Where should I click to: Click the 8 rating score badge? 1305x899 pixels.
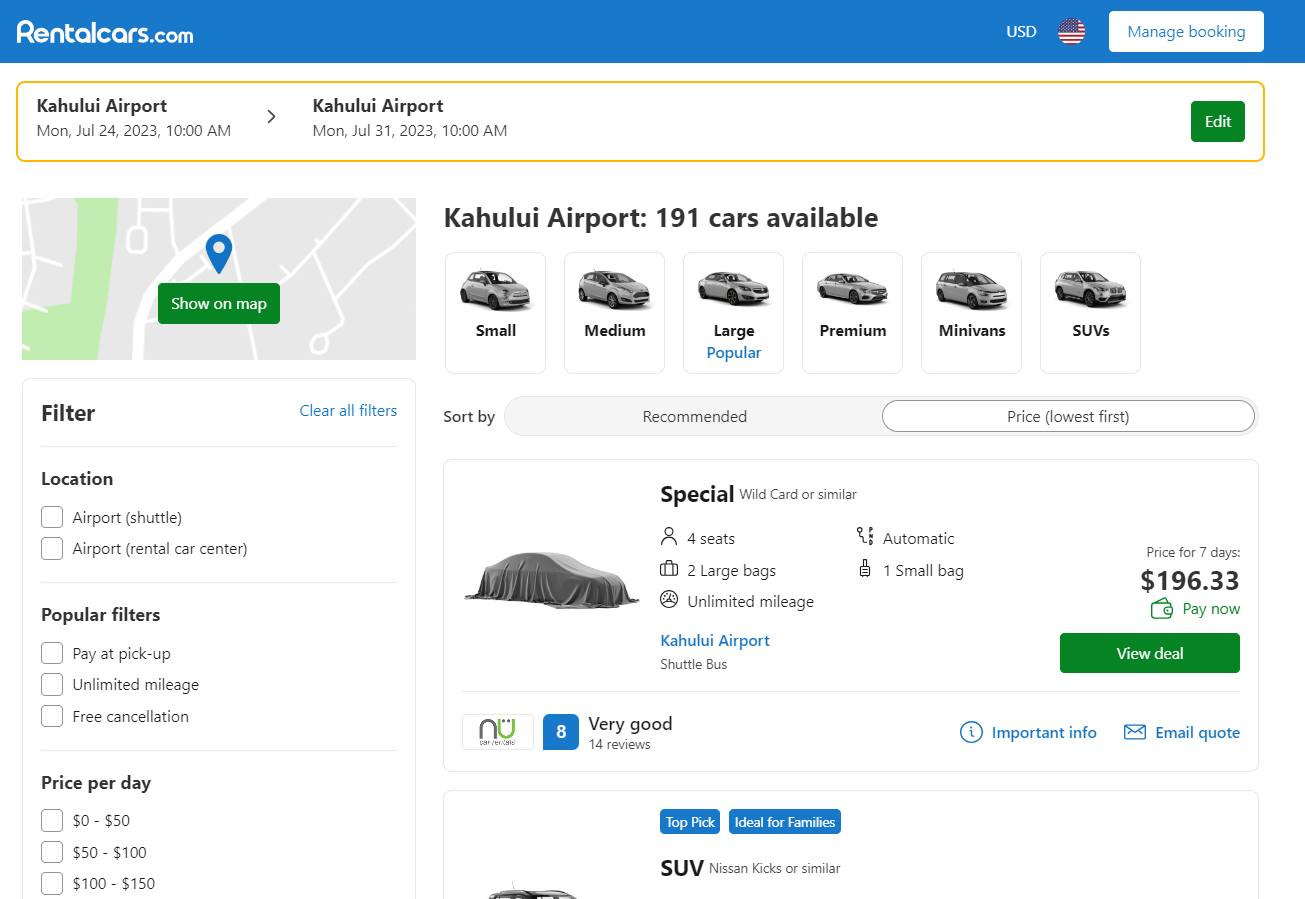[561, 732]
